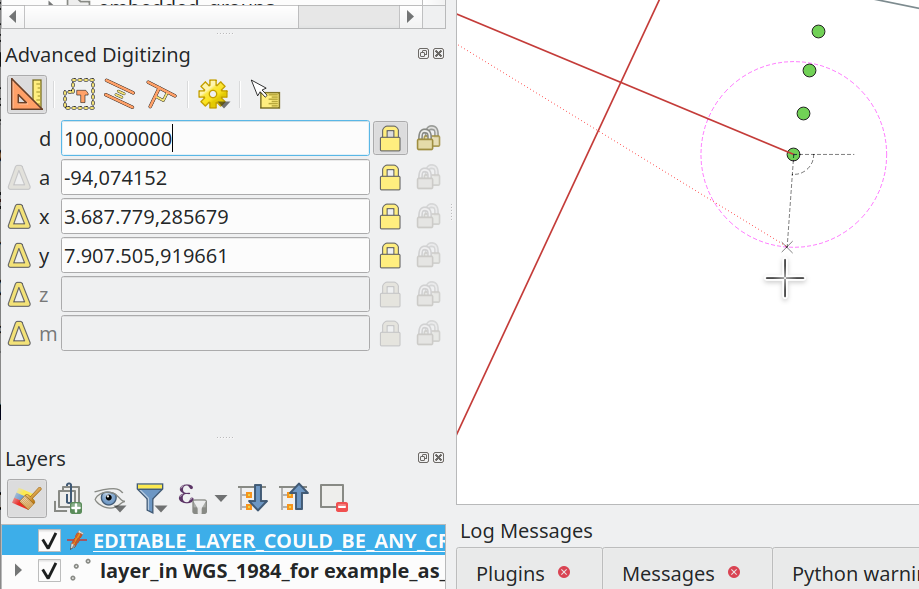Select the parallel digitizing tool
919x589 pixels.
click(x=121, y=94)
